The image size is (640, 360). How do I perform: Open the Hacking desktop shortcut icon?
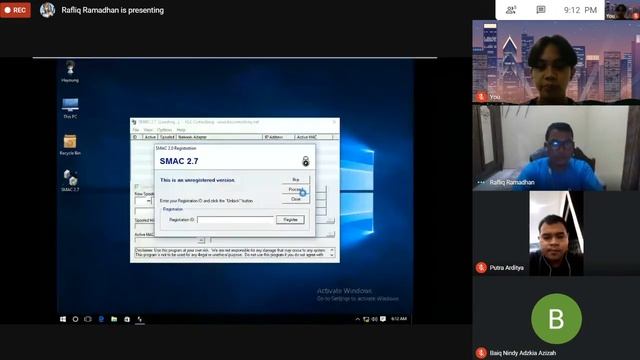[x=70, y=71]
